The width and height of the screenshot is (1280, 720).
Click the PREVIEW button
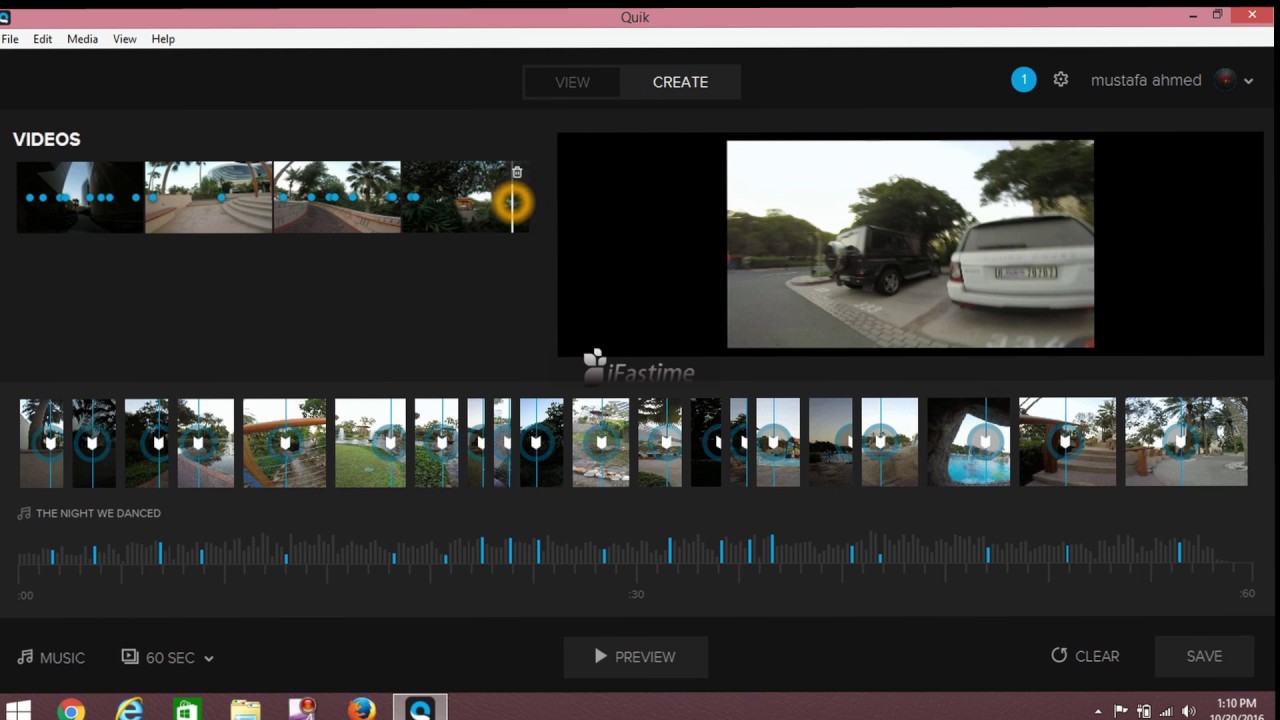636,657
